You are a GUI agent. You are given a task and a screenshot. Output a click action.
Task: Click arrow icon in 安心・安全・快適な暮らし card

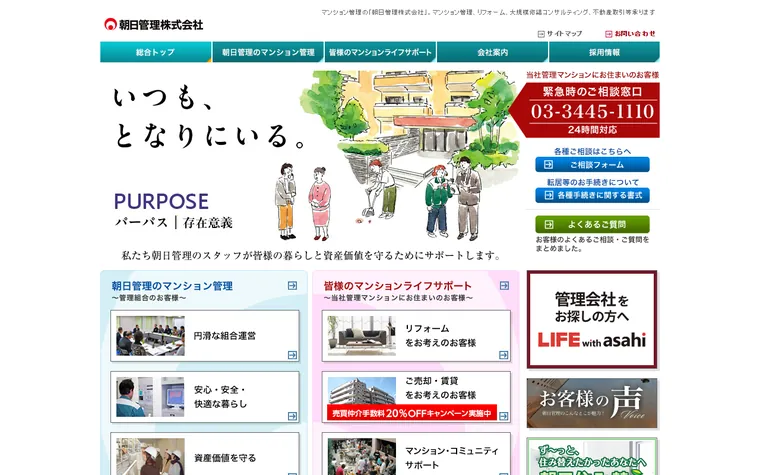coord(292,416)
